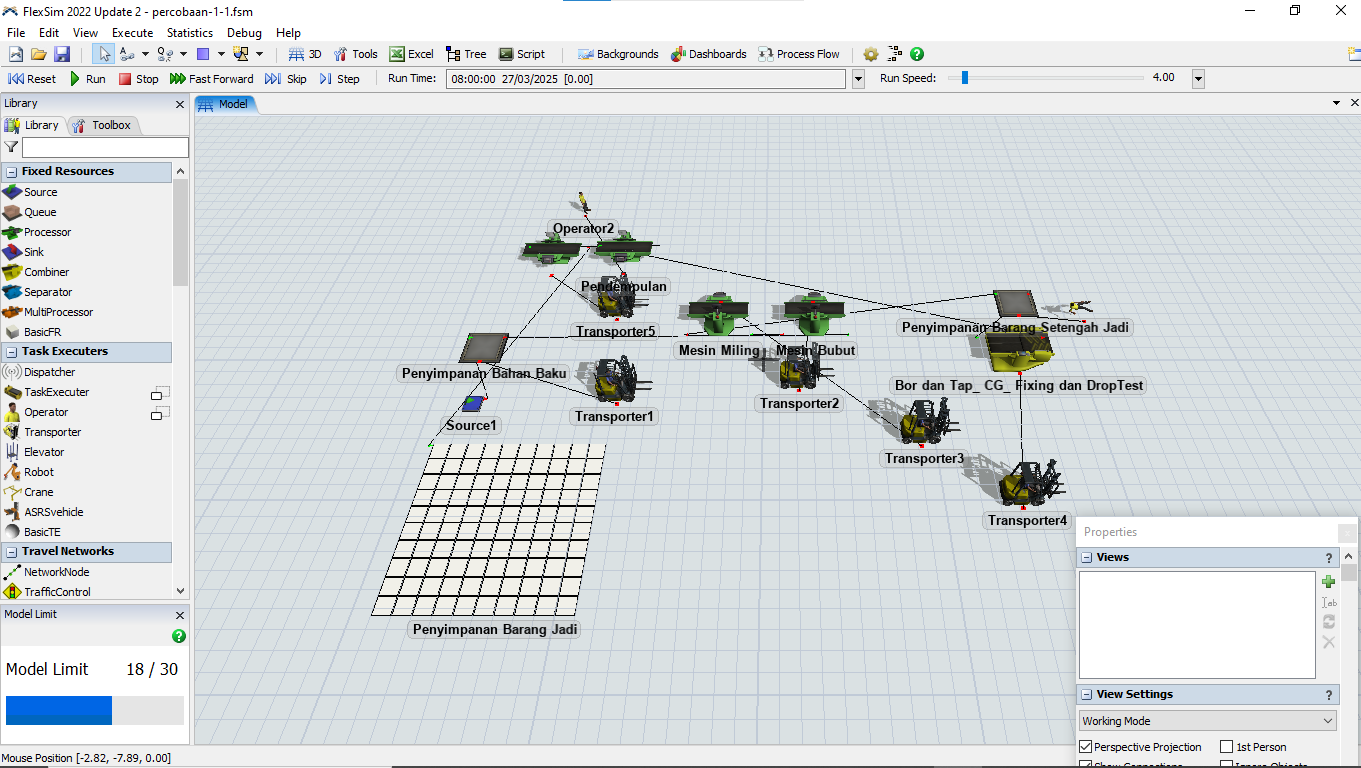The width and height of the screenshot is (1361, 768).
Task: Open the Working Mode dropdown
Action: tap(1207, 721)
